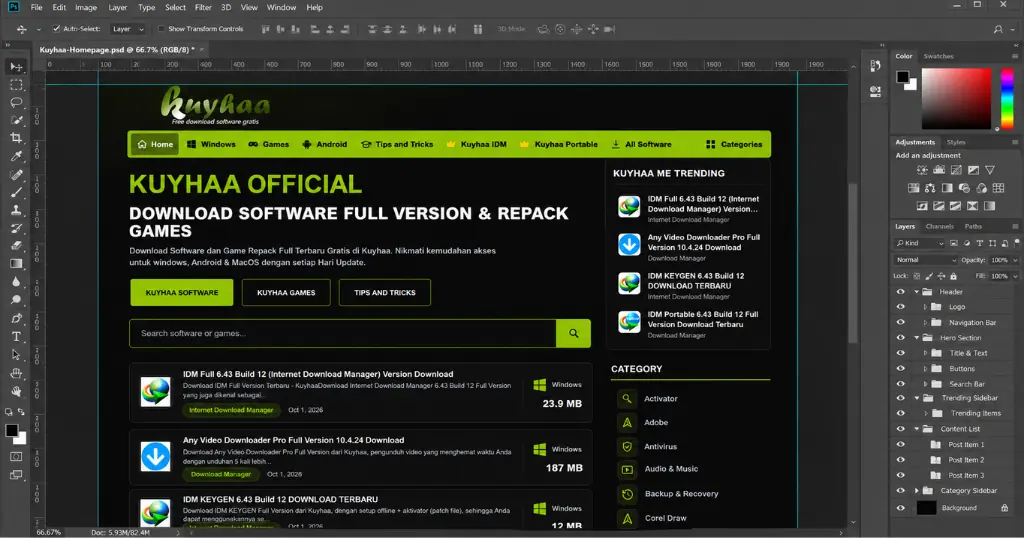Viewport: 1024px width, 538px height.
Task: Select the Move tool
Action: [16, 67]
